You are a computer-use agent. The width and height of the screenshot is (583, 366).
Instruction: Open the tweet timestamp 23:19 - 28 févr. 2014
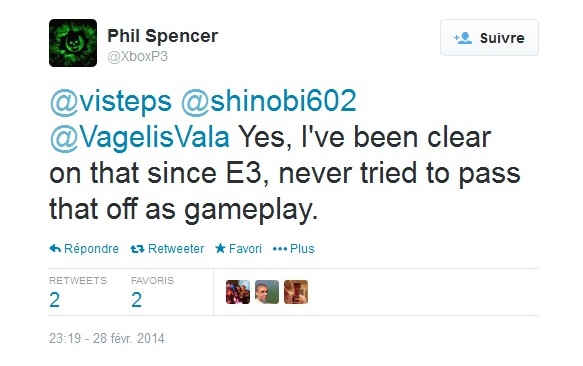click(x=107, y=338)
